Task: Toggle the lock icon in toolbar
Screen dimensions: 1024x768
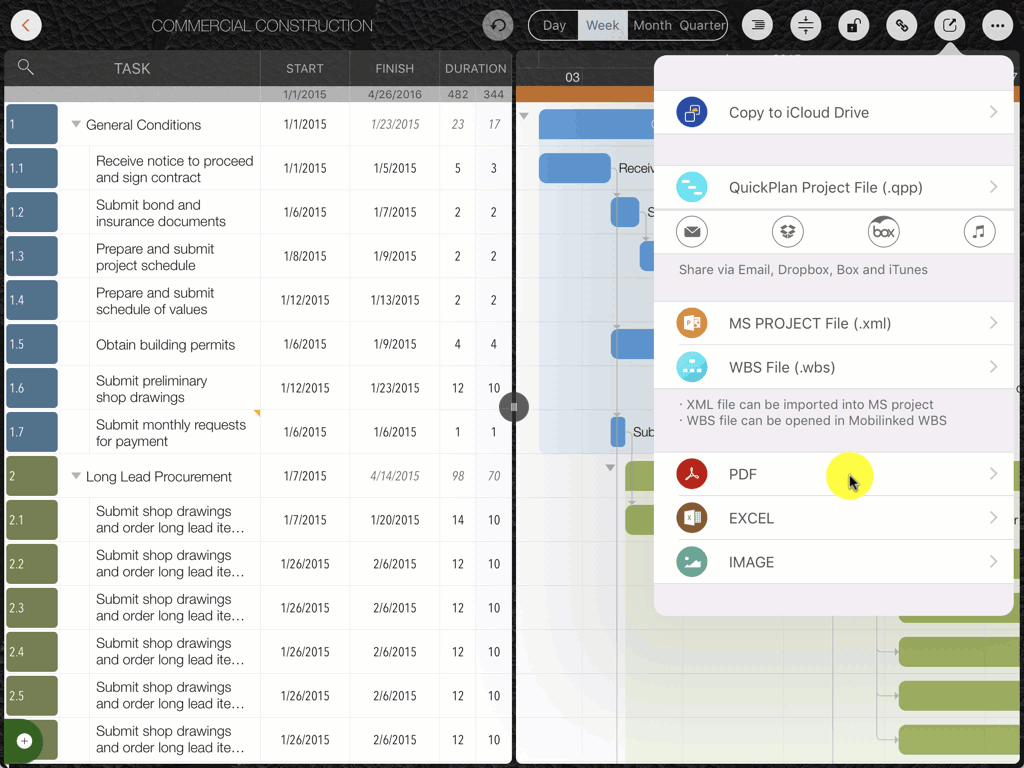Action: tap(853, 26)
